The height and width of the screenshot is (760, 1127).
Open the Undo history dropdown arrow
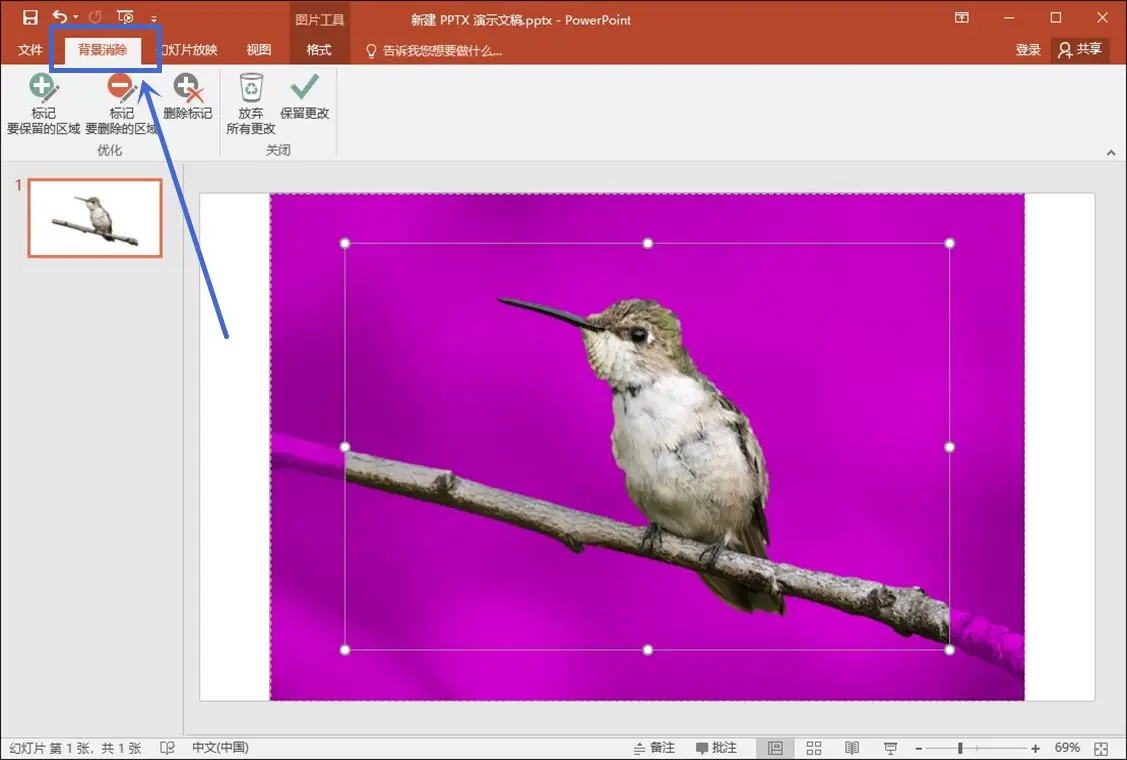(x=76, y=18)
